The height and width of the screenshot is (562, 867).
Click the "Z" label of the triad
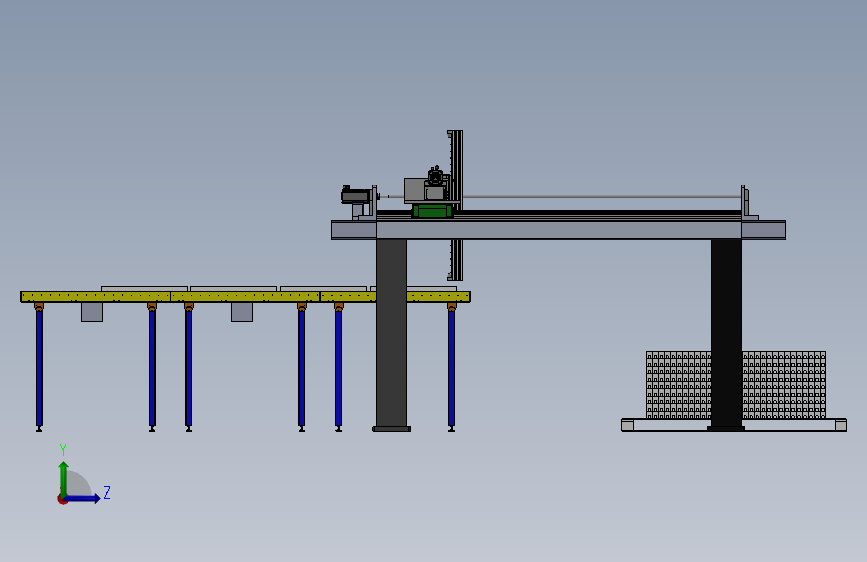point(107,492)
